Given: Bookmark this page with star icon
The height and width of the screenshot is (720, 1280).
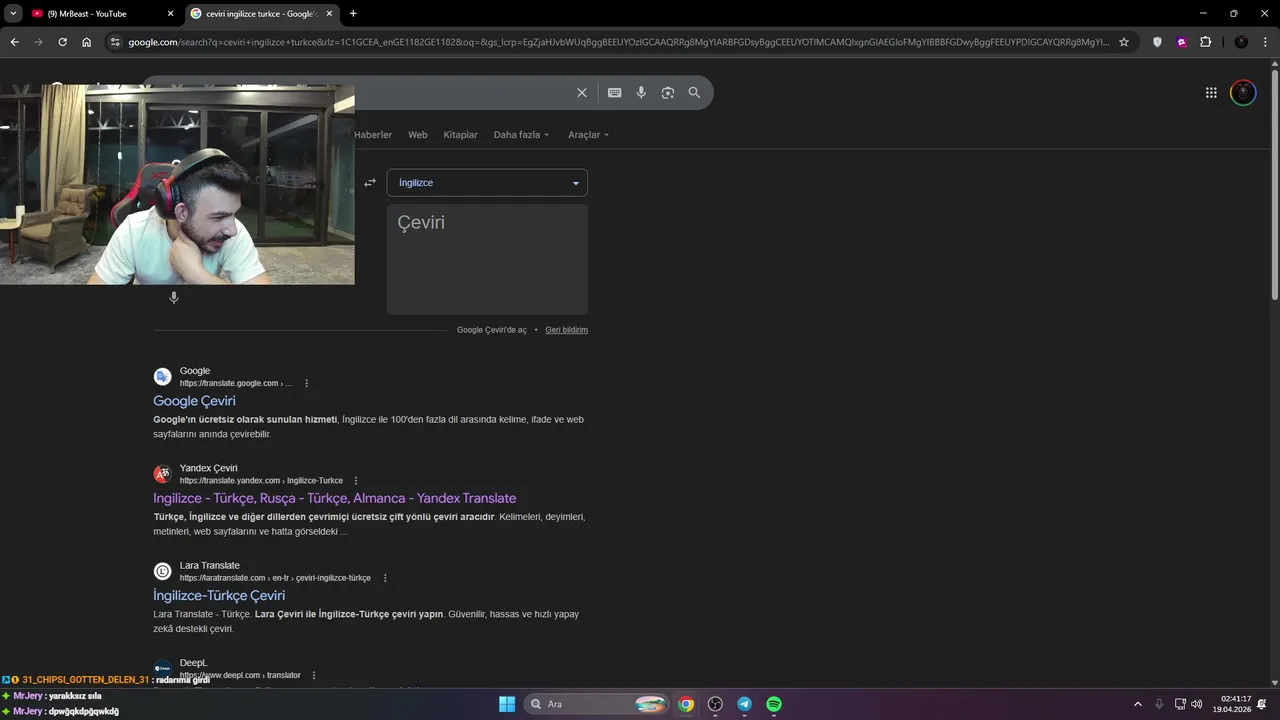Looking at the screenshot, I should (x=1124, y=42).
